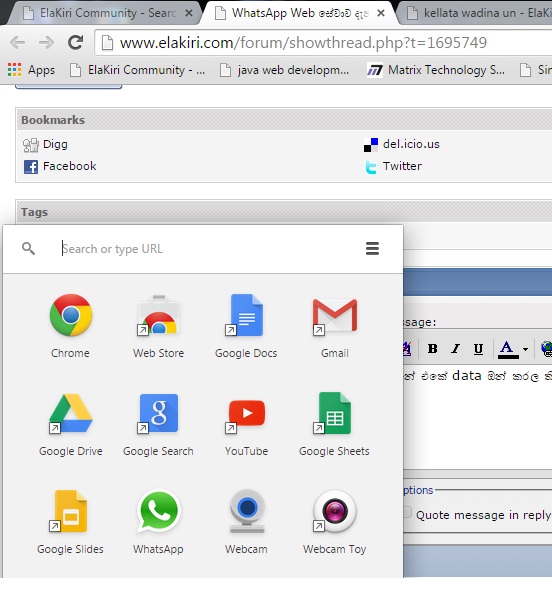Expand the font color dropdown arrow
This screenshot has height=596, width=552.
tap(525, 349)
